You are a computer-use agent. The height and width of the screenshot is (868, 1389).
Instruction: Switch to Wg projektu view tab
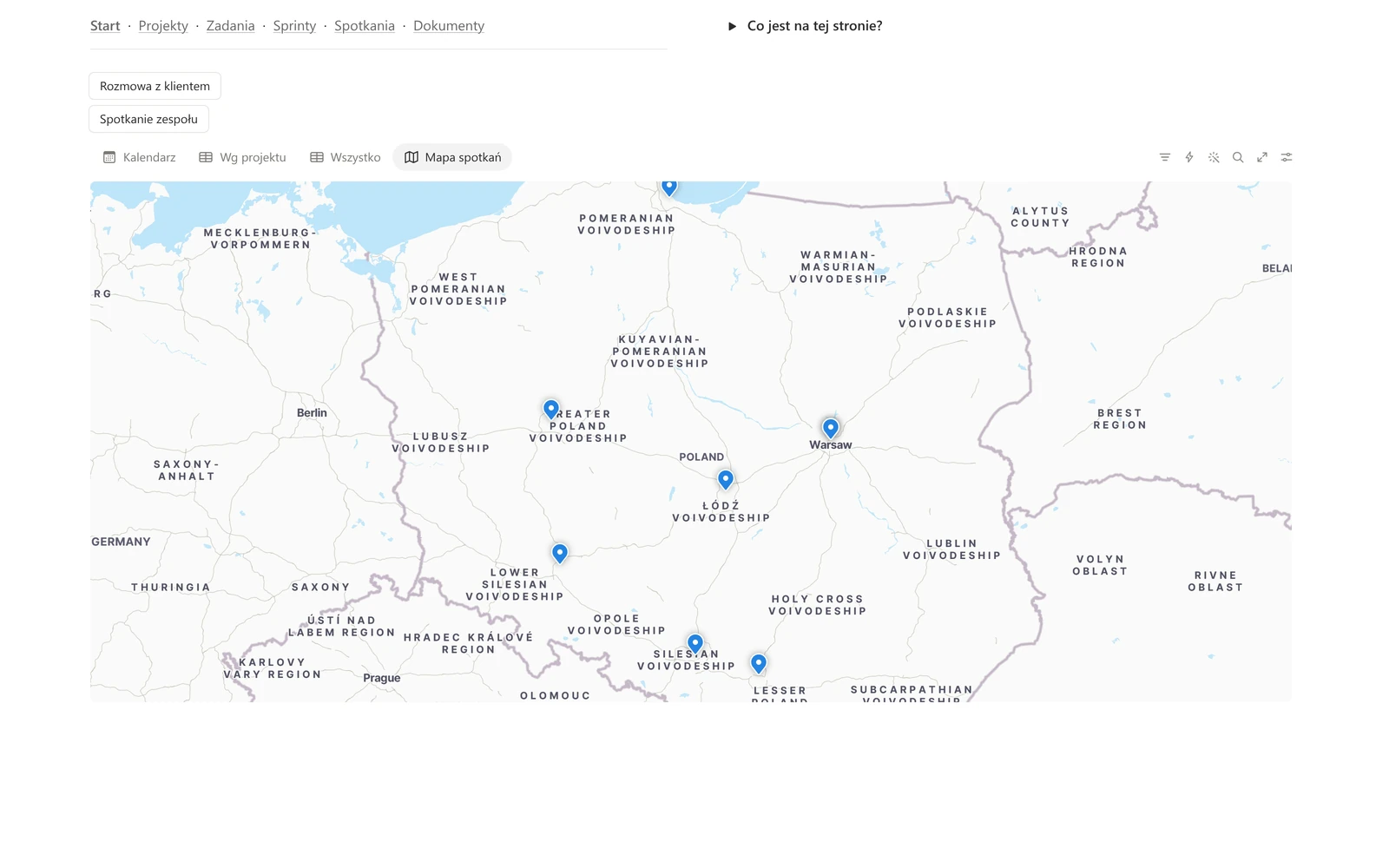[x=242, y=157]
